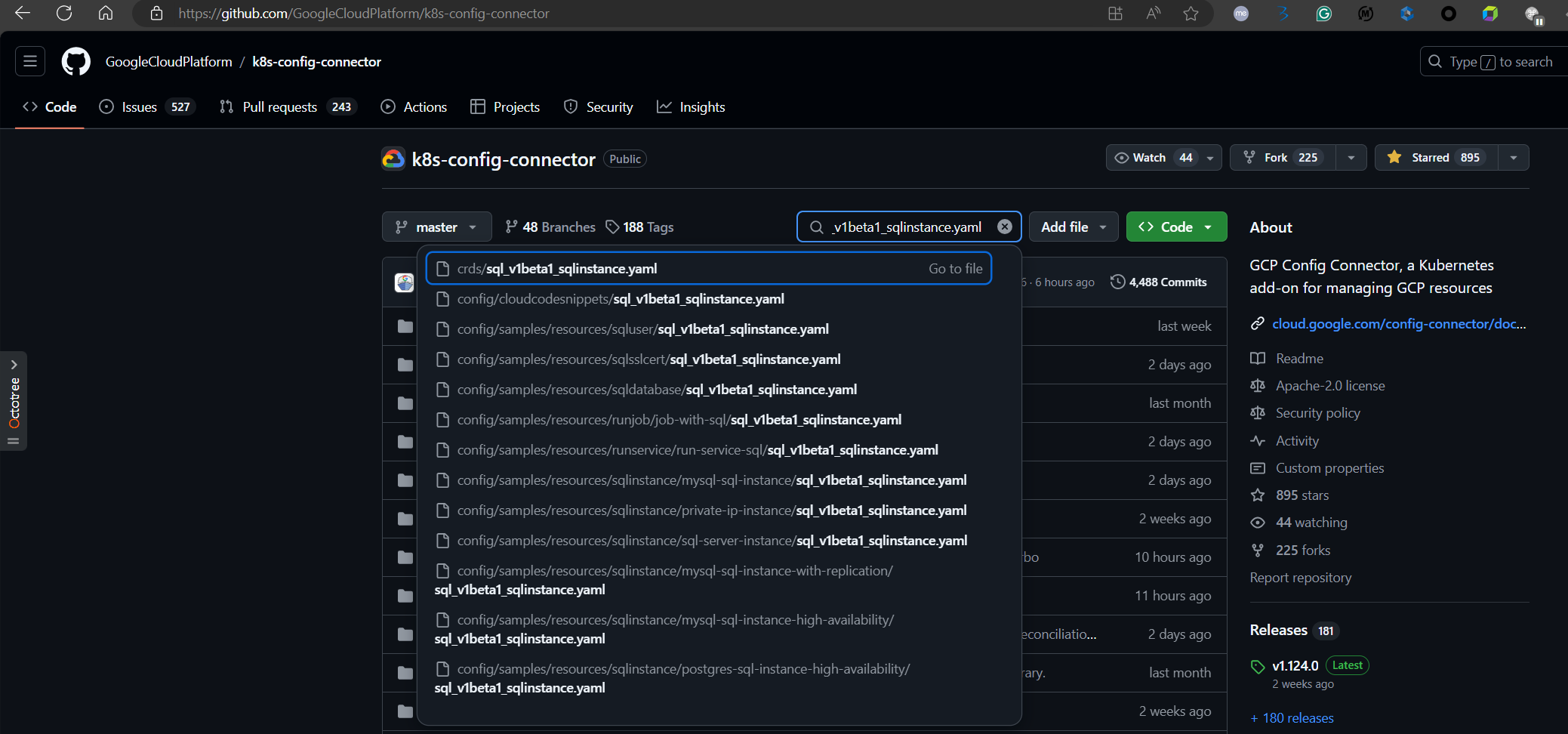The width and height of the screenshot is (1568, 734).
Task: Go back with the browser back arrow
Action: point(23,13)
